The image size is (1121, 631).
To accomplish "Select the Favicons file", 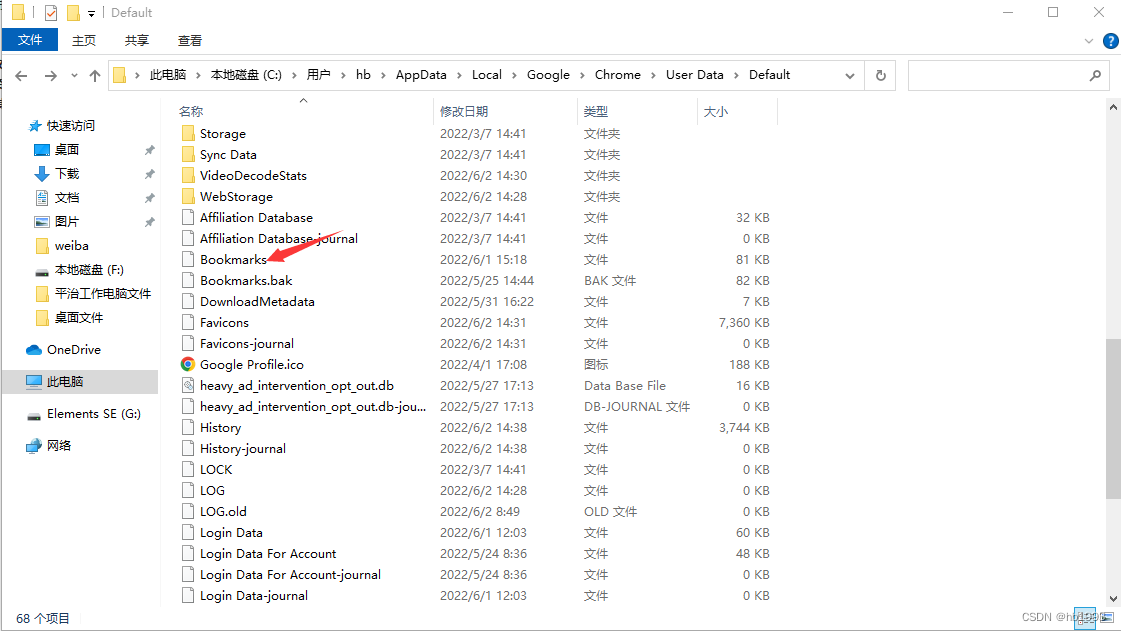I will point(224,323).
